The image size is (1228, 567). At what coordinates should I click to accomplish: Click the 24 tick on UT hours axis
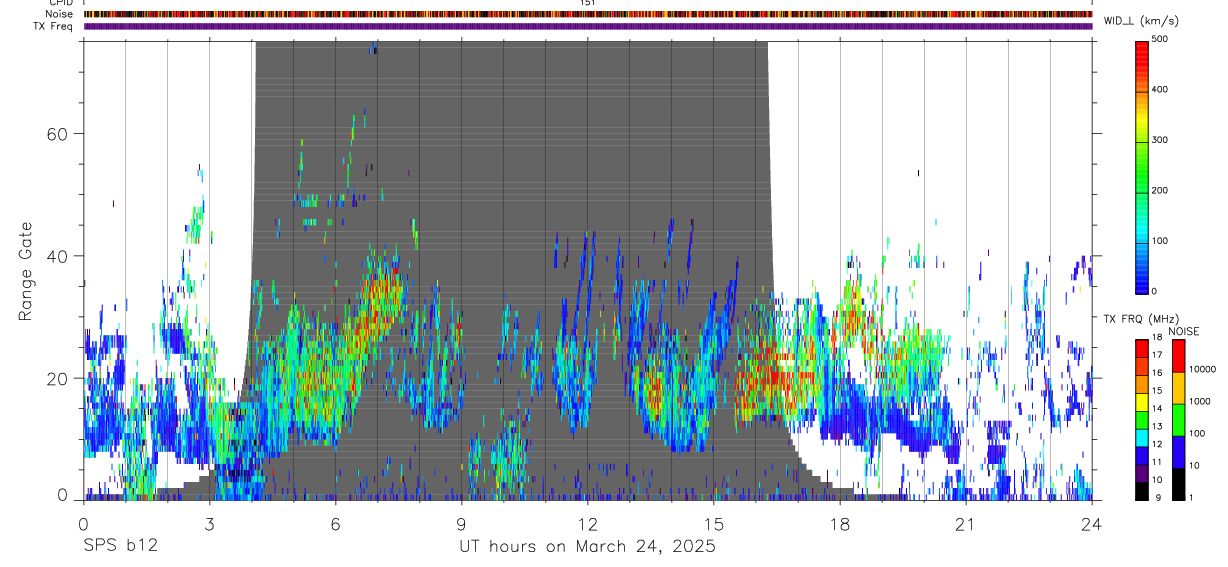tap(1092, 523)
